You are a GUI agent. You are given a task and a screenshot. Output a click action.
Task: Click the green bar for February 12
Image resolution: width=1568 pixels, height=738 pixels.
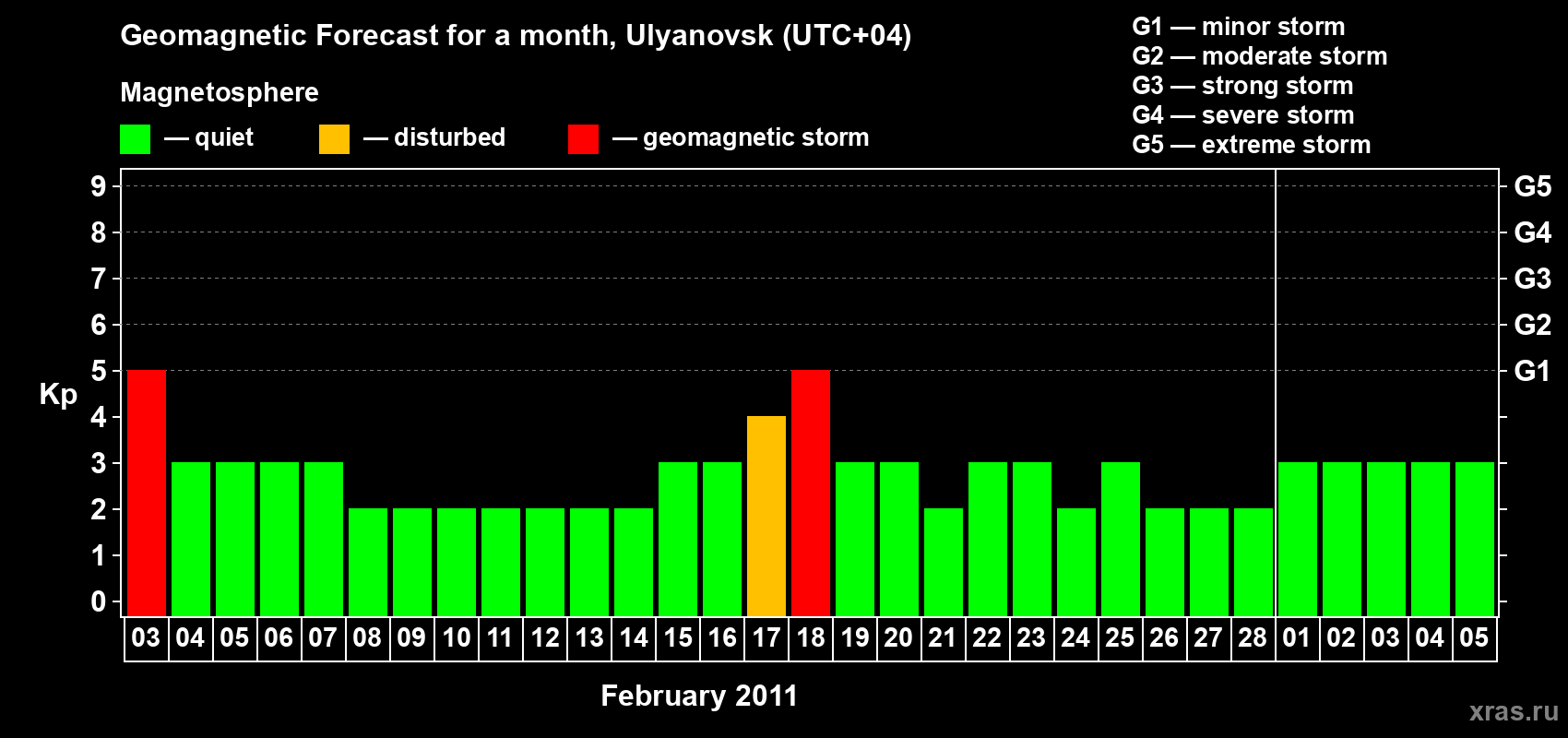pos(545,562)
